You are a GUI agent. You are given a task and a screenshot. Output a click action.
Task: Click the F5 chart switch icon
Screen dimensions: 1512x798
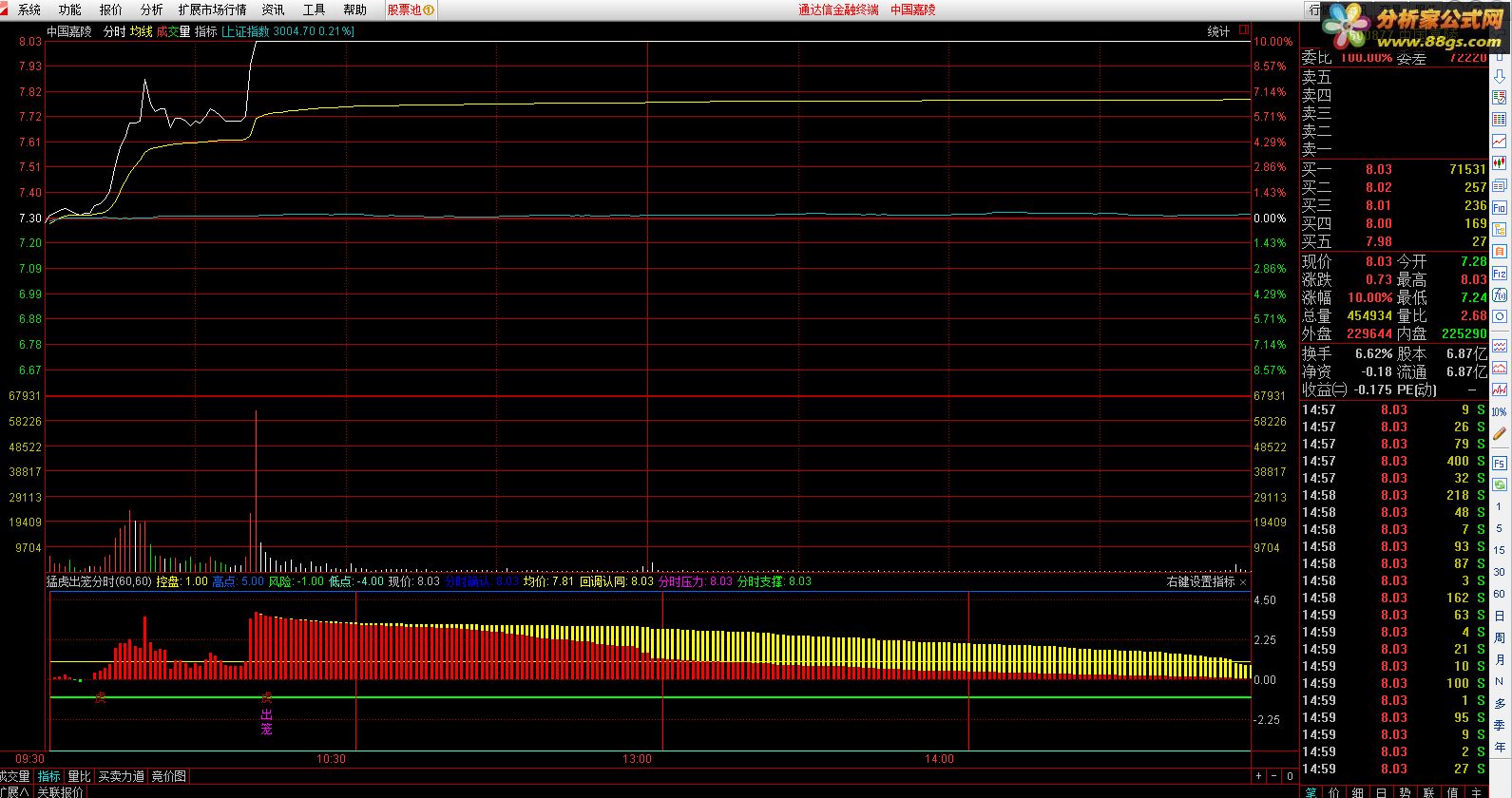click(x=1500, y=463)
